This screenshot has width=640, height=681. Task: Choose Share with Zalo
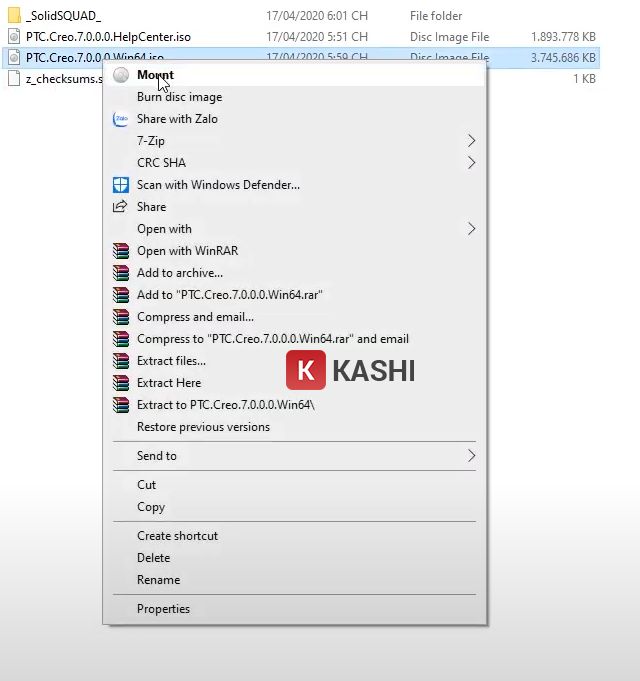click(294, 119)
